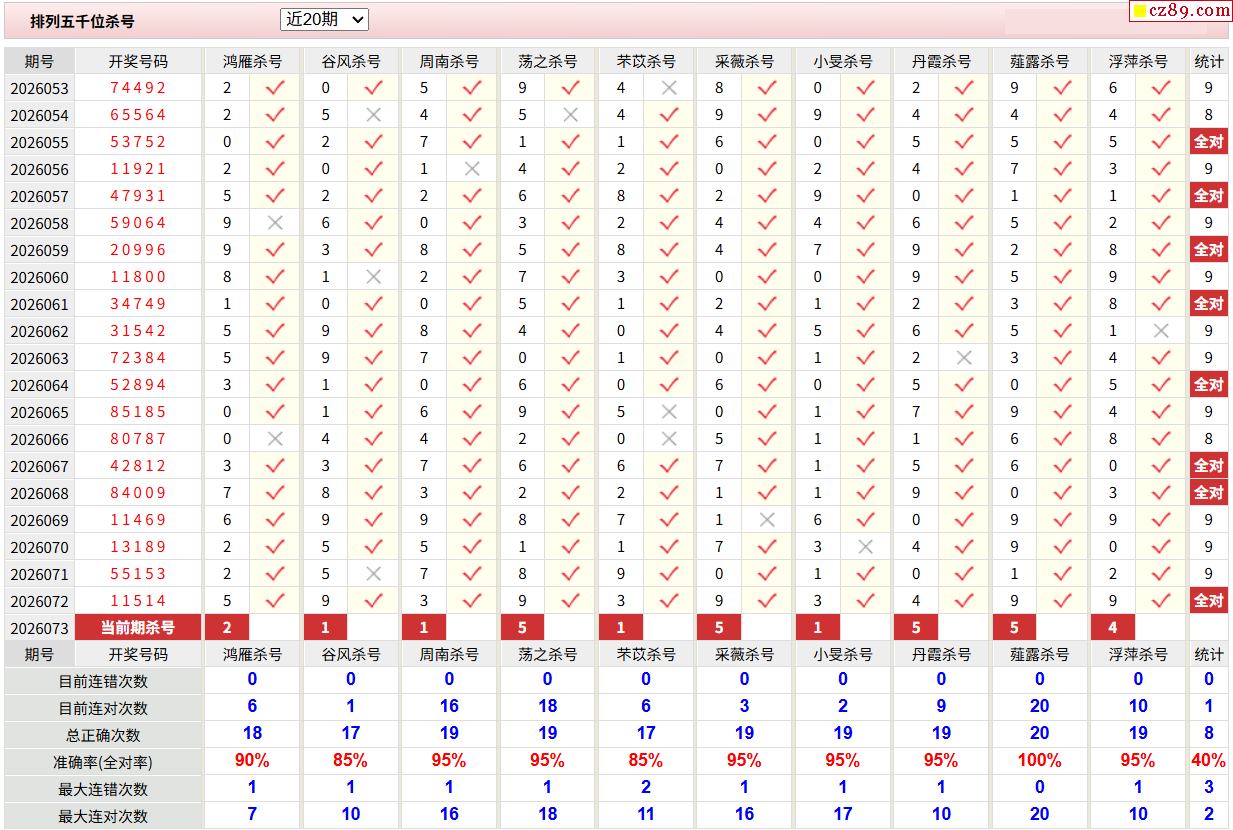Click the checkmark for 蕹露杀号 in row 2026053
The image size is (1233, 830).
[x=1062, y=88]
